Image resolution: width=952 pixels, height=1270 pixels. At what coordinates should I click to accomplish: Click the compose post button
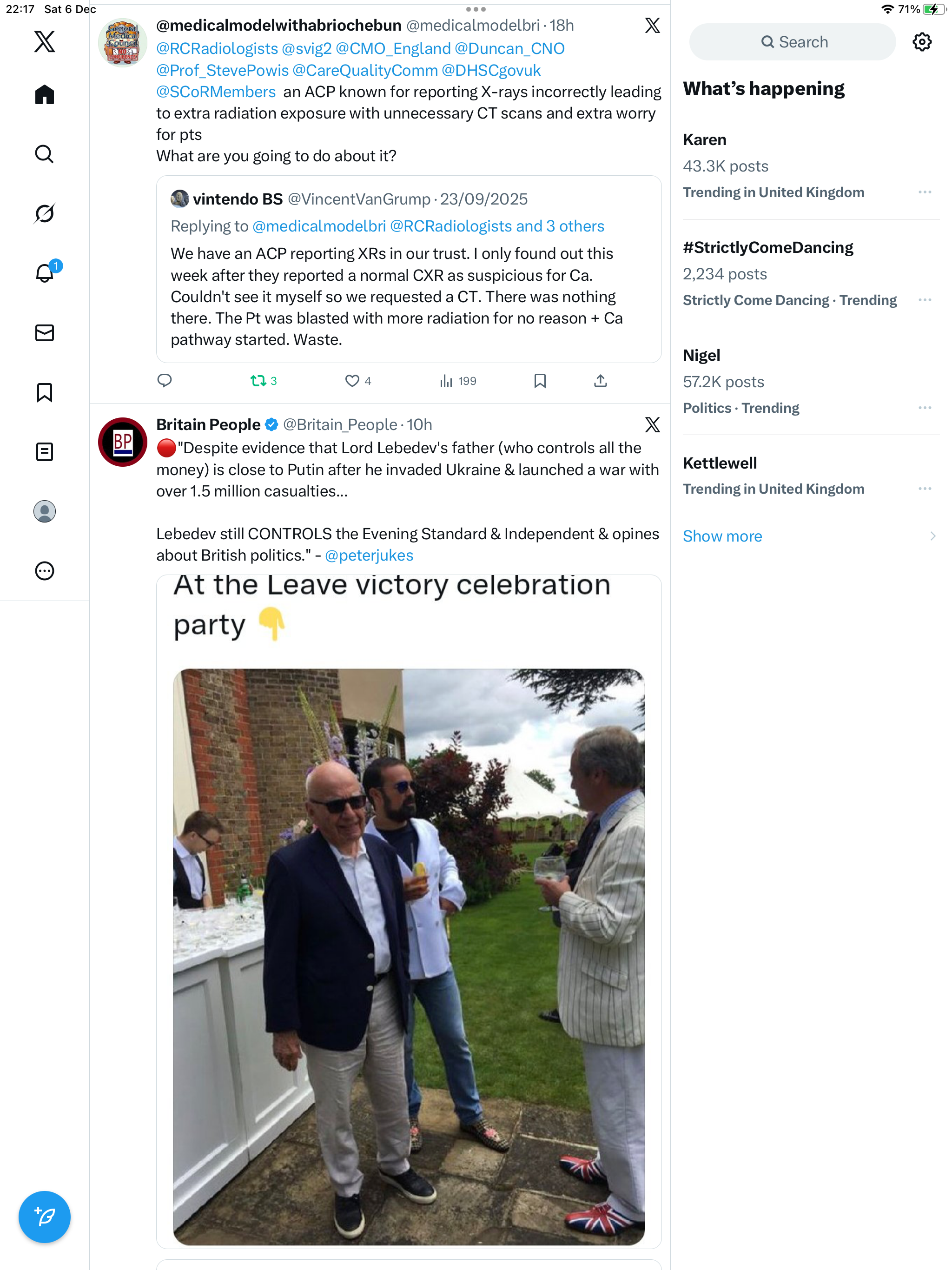point(44,1217)
